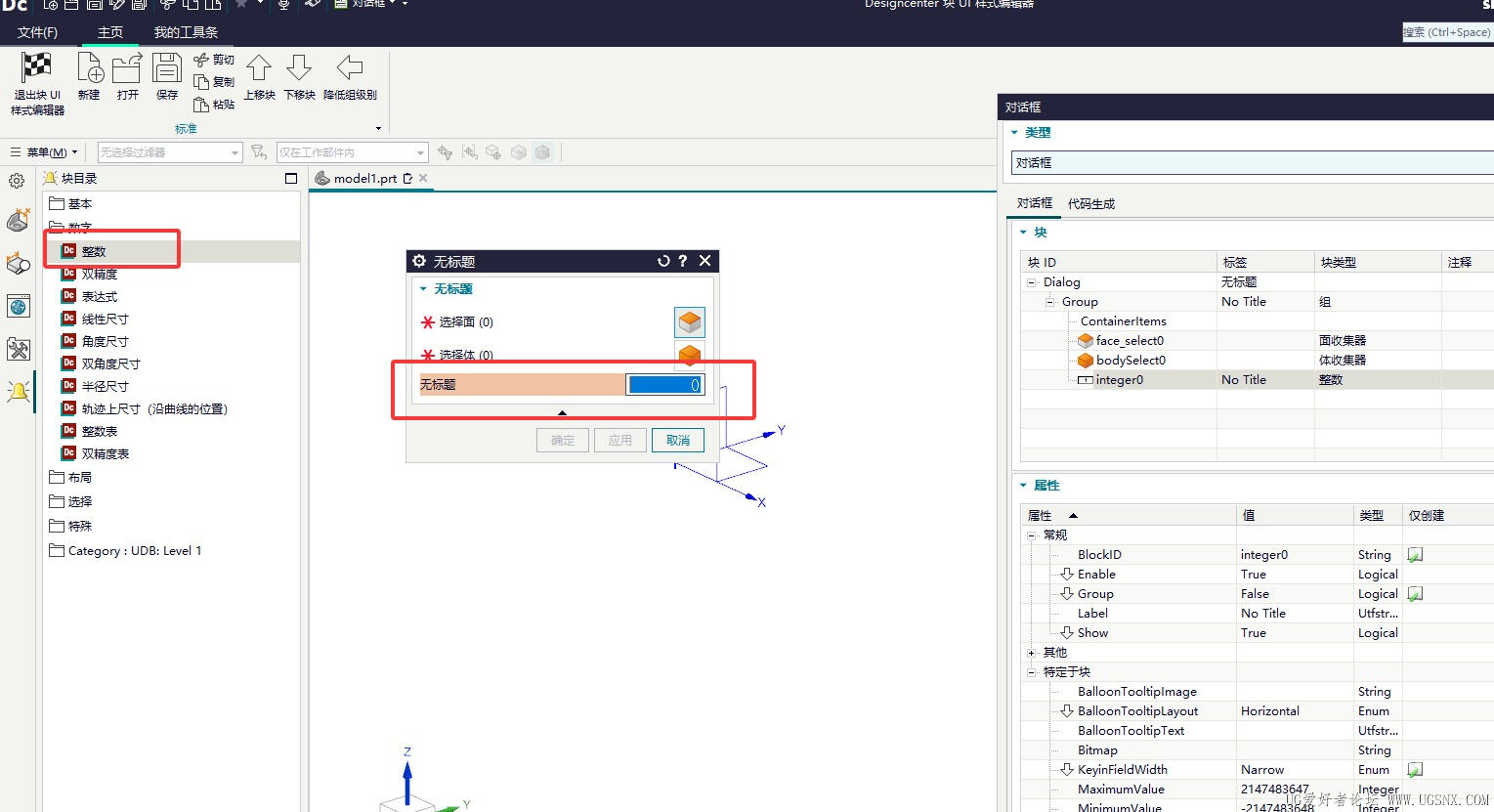Click the 保存 (Save) floppy disk icon
Viewport: 1494px width, 812px height.
click(167, 68)
